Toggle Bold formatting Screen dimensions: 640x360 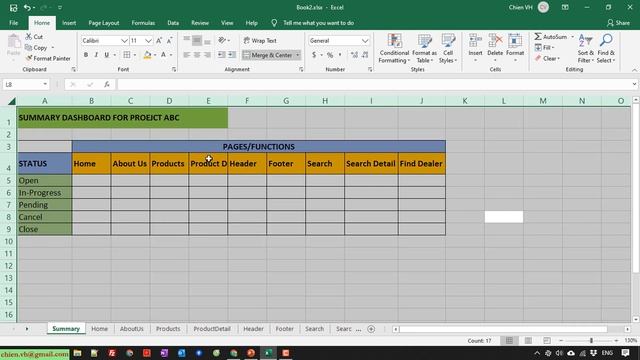click(x=86, y=55)
